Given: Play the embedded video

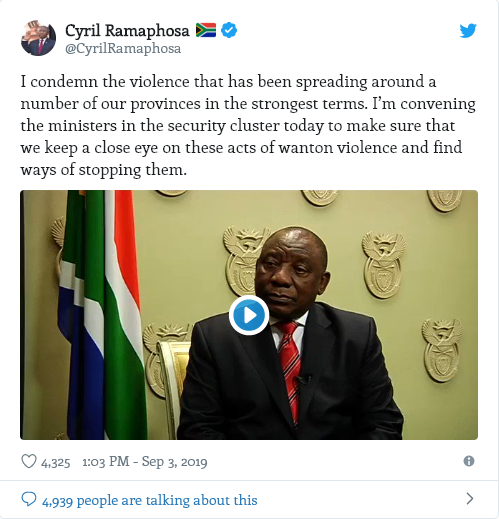Looking at the screenshot, I should pyautogui.click(x=249, y=315).
